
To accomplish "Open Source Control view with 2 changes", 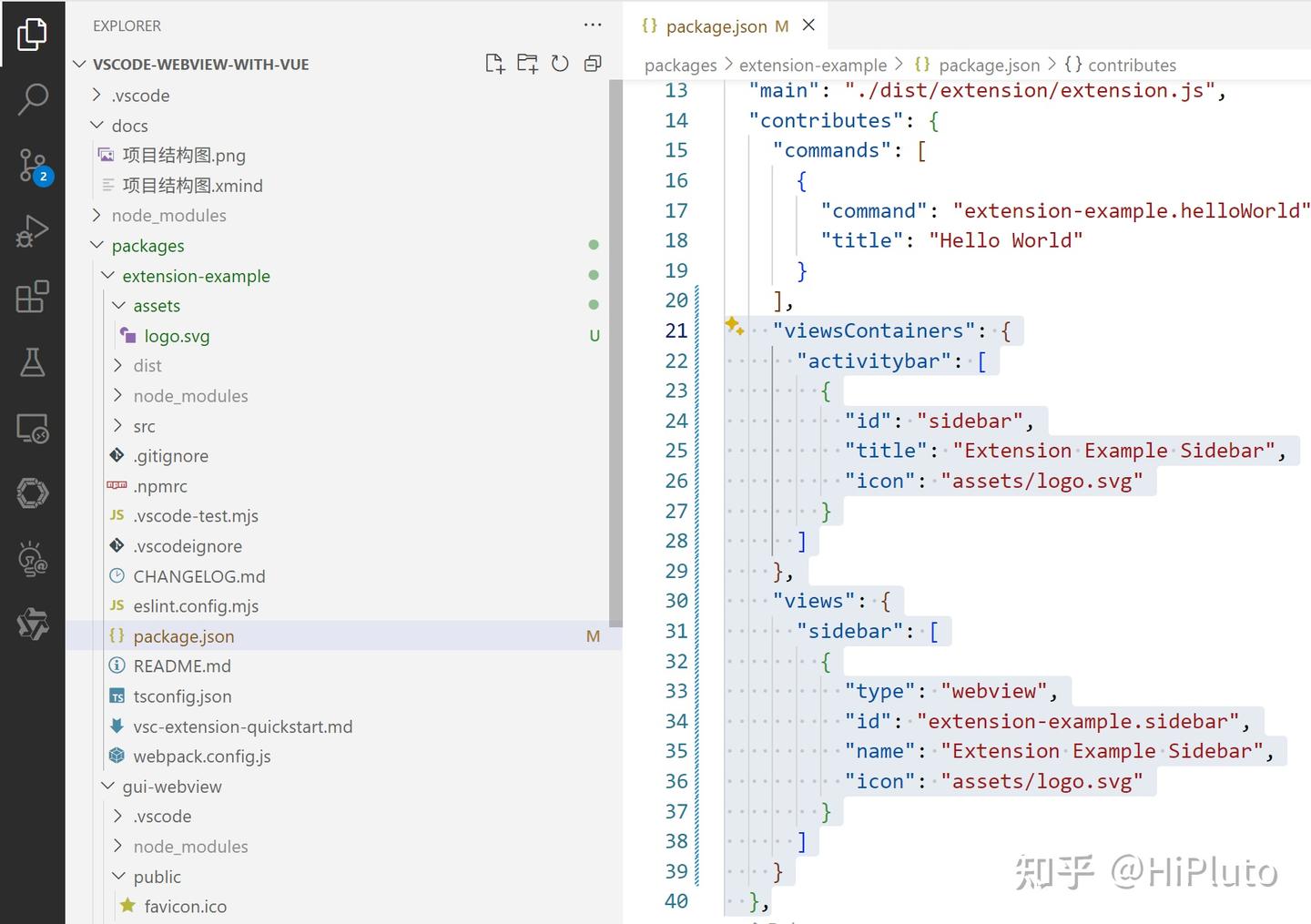I will pos(34,166).
